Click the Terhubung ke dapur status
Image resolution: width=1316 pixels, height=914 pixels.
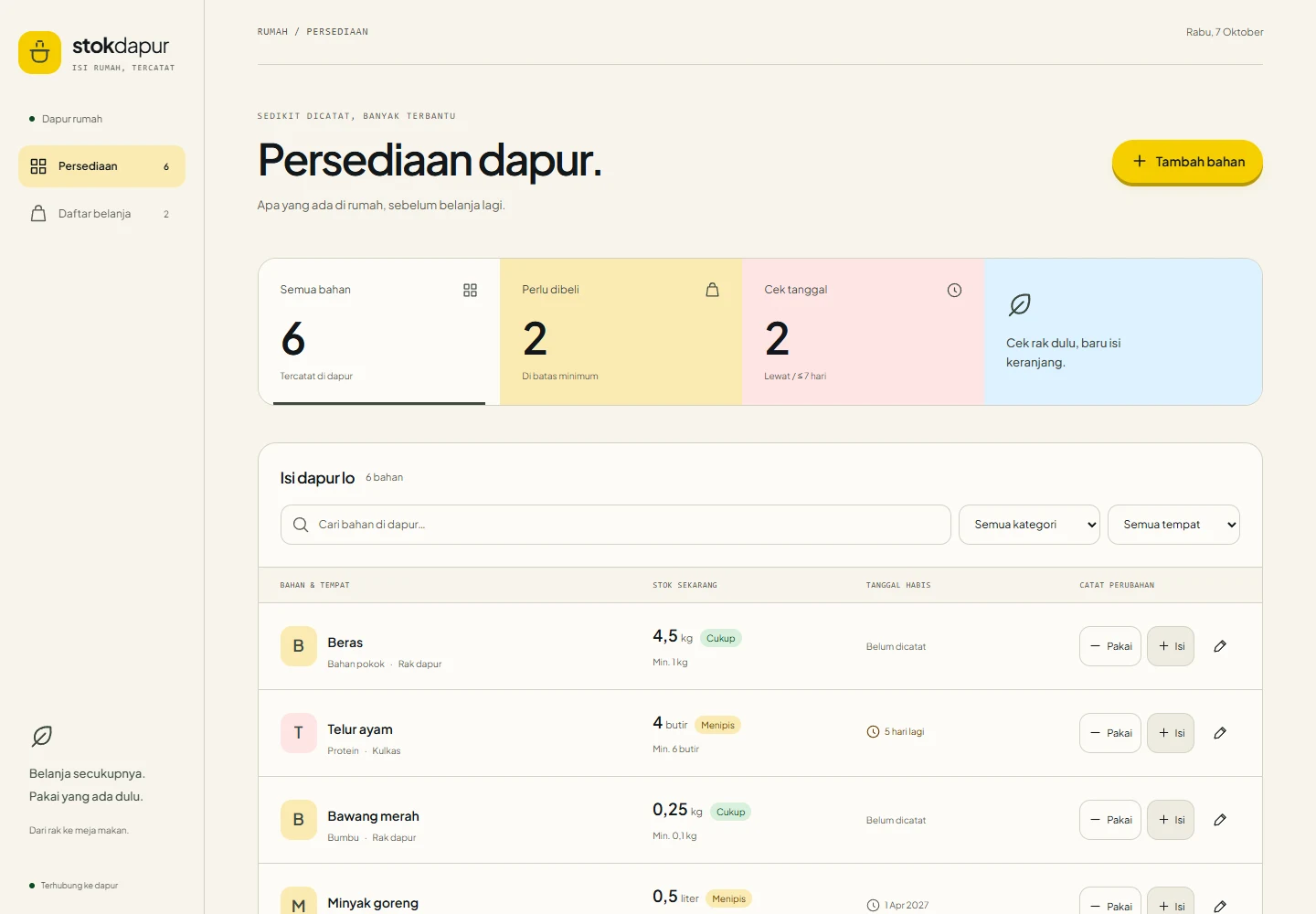tap(79, 886)
